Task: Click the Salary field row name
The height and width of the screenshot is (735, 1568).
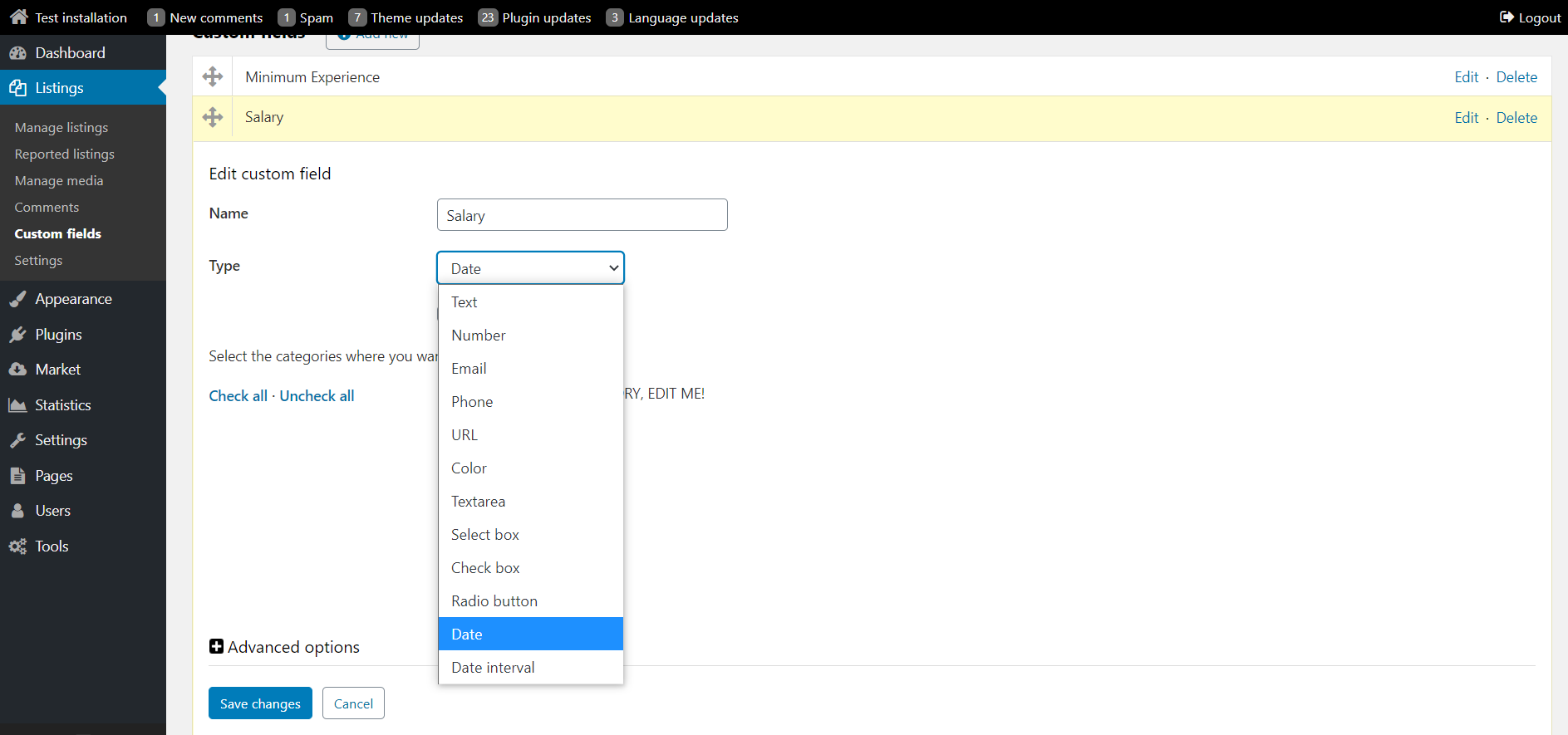Action: pos(264,117)
